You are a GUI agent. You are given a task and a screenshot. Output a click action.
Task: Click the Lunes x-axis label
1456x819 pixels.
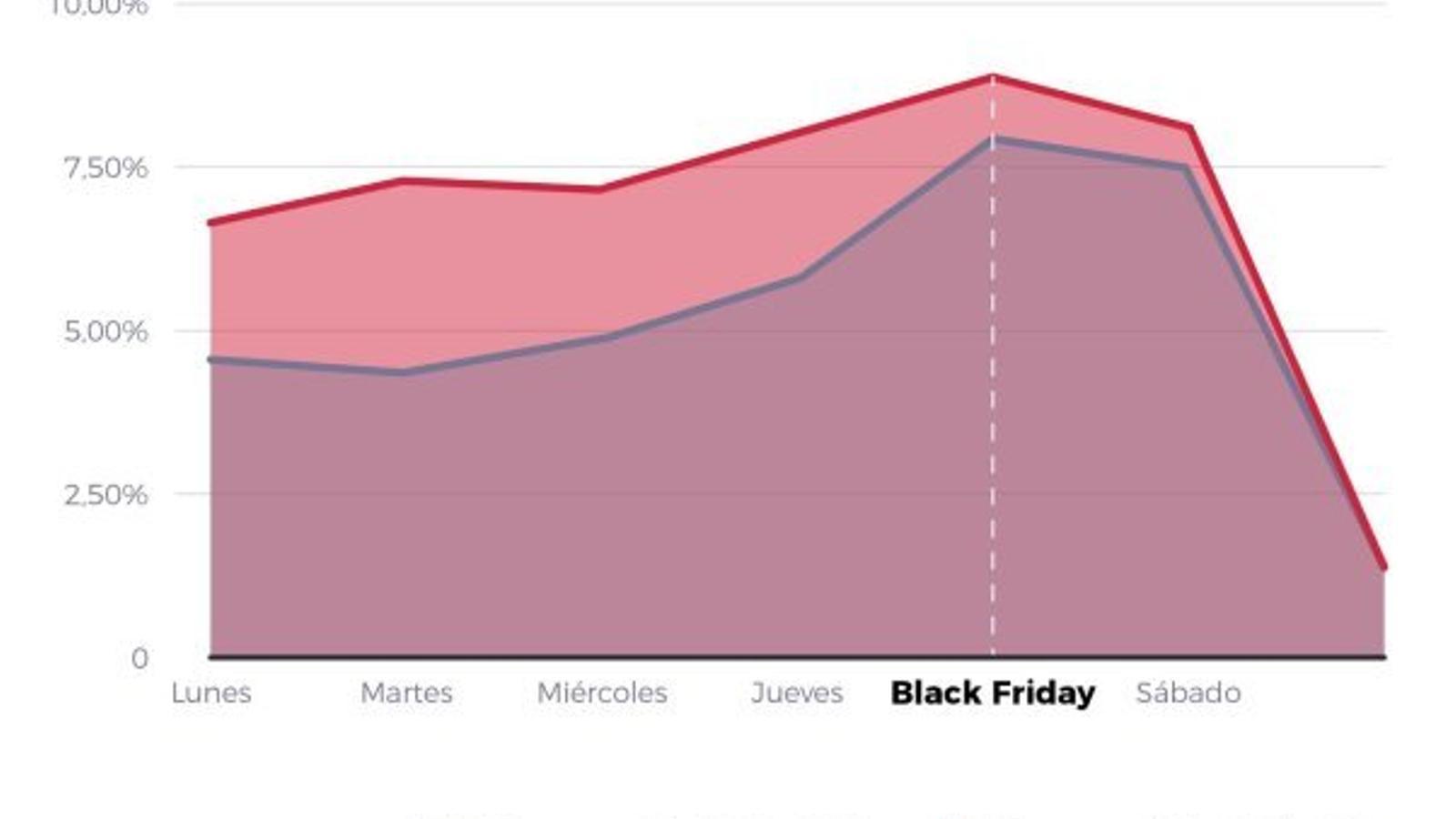pyautogui.click(x=211, y=693)
